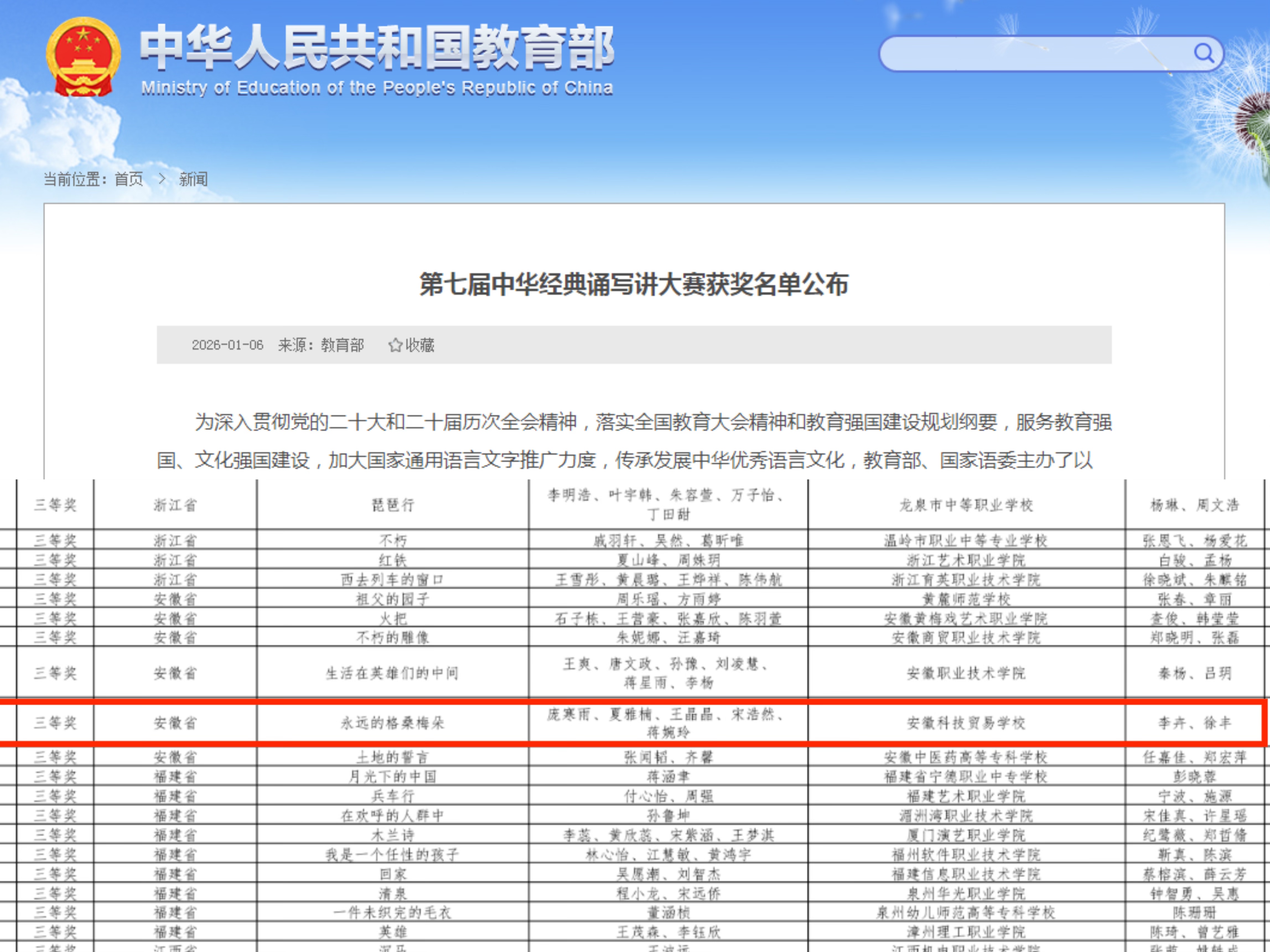Click the 泉州华光职业学院 cell
Image resolution: width=1270 pixels, height=952 pixels.
coord(966,893)
